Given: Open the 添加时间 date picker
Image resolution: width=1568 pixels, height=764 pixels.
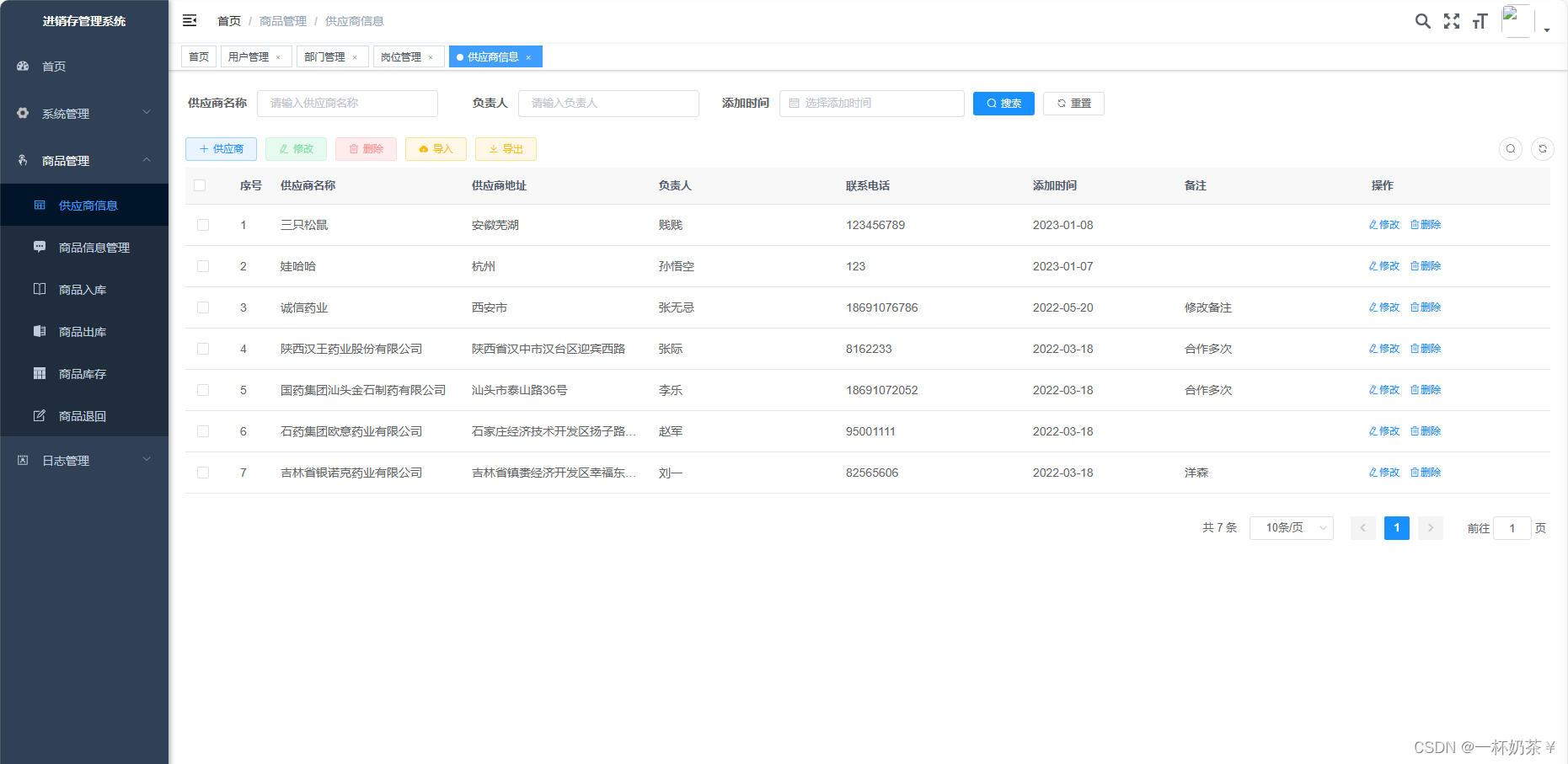Looking at the screenshot, I should point(871,103).
